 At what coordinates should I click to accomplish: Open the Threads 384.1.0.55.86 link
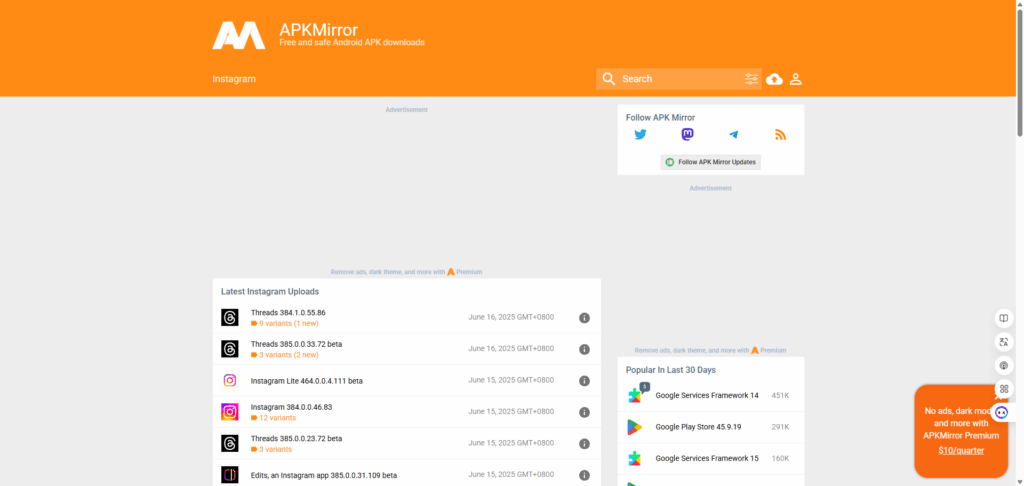(x=288, y=312)
